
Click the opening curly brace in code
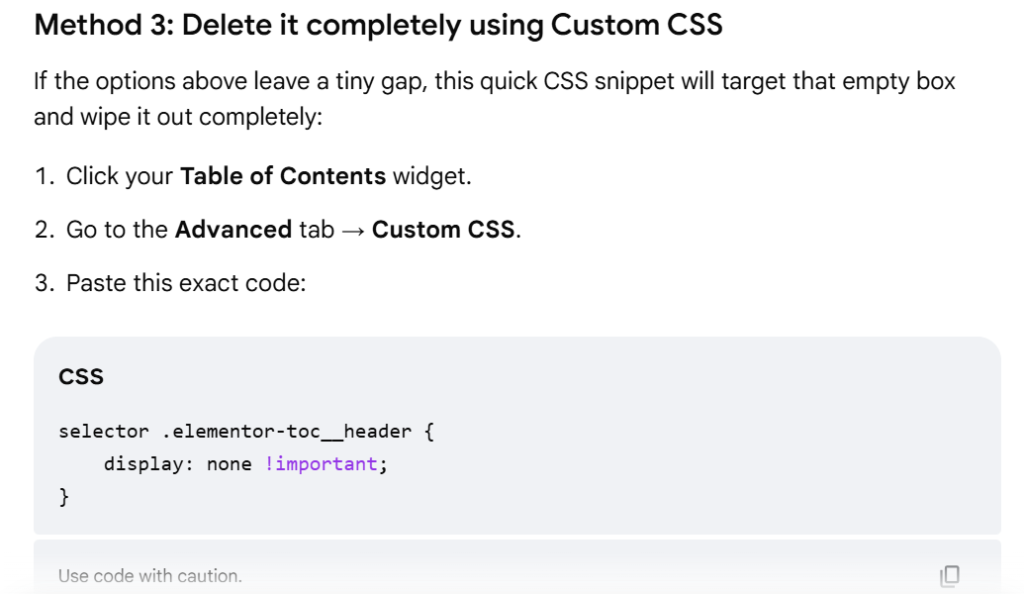click(x=429, y=431)
